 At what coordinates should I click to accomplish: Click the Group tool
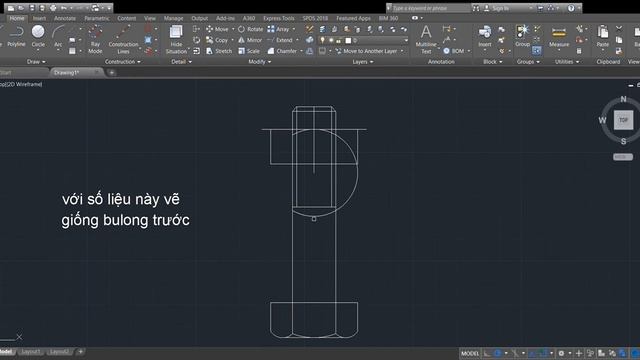tap(522, 36)
